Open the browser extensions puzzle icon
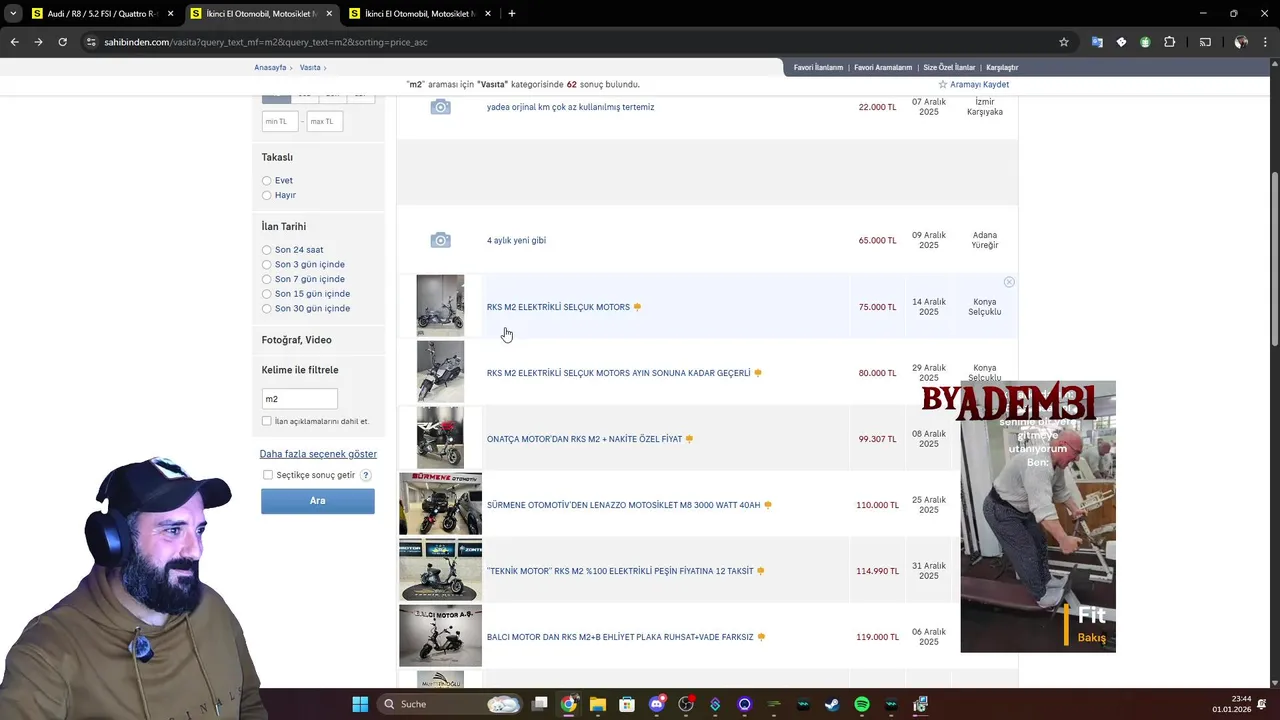 [x=1169, y=42]
